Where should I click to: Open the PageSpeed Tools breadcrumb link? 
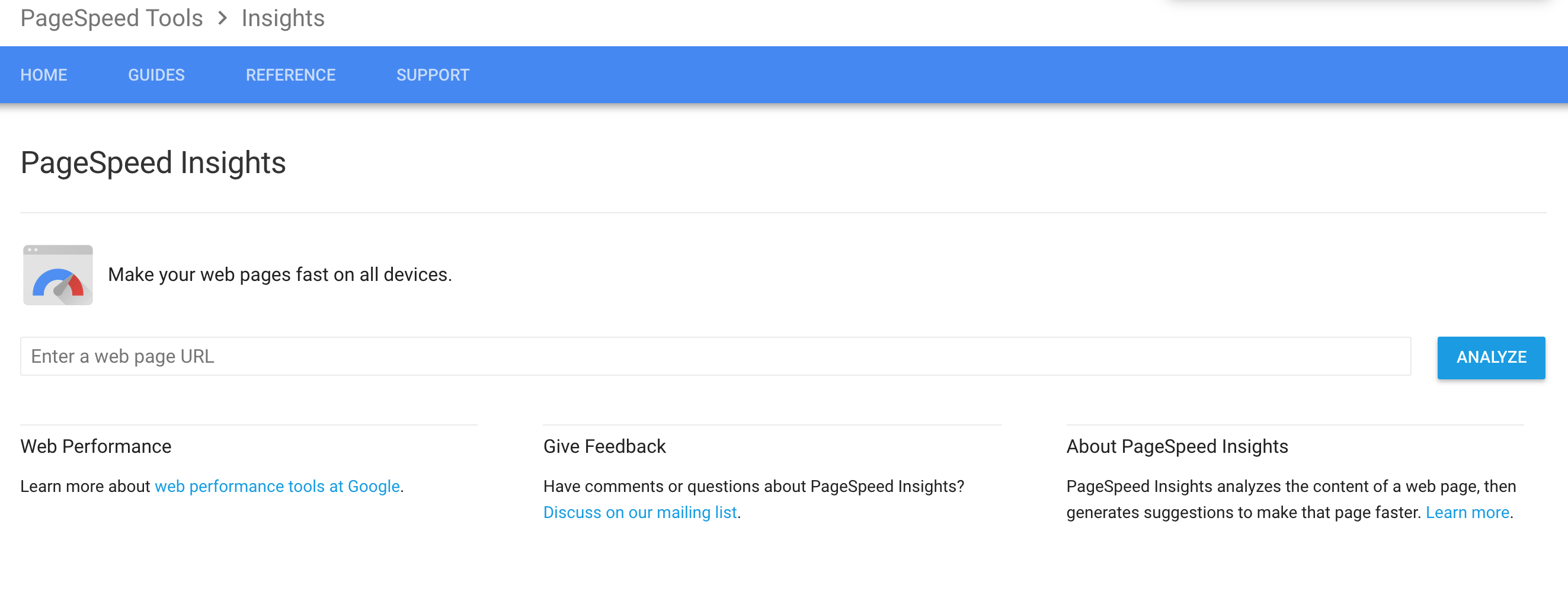click(x=111, y=18)
